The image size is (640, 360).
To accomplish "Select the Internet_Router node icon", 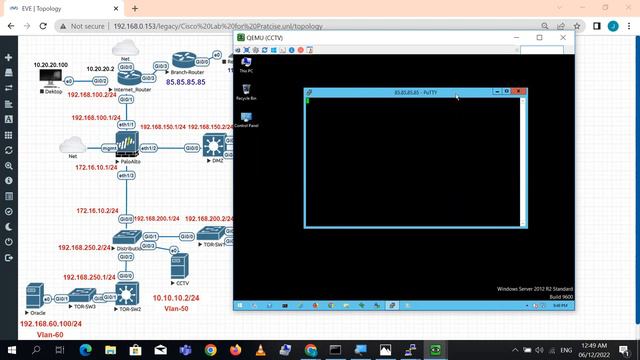I will [x=129, y=78].
